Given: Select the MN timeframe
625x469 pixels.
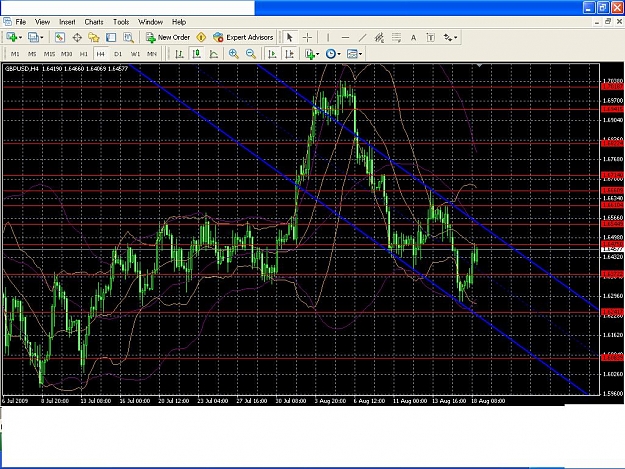Looking at the screenshot, I should tap(152, 54).
